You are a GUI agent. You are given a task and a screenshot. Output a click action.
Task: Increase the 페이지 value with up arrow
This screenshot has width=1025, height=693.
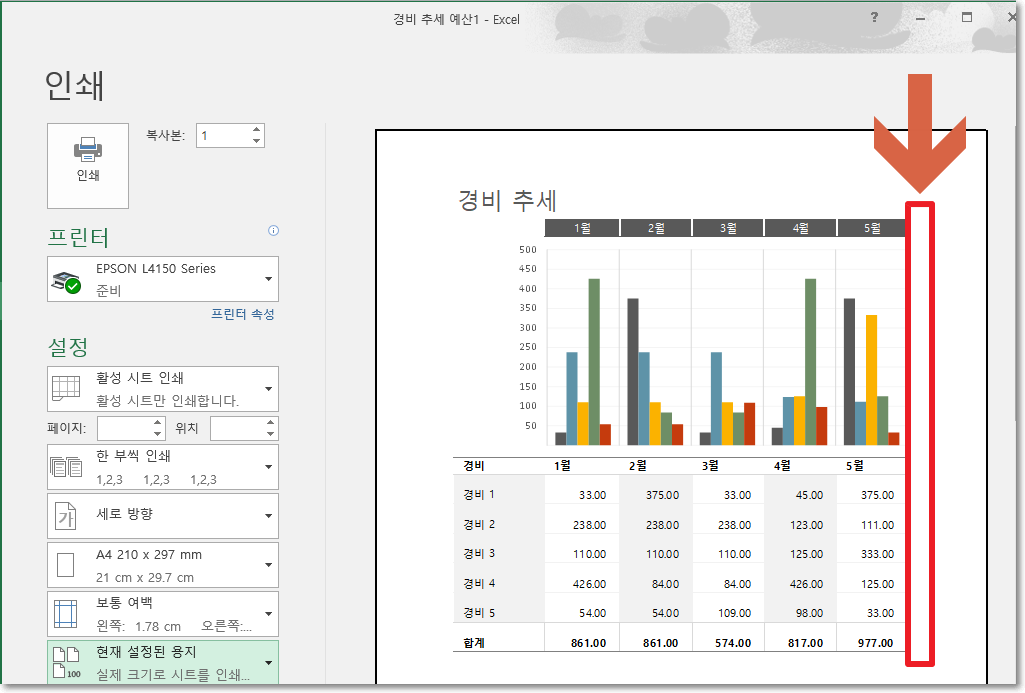tap(158, 423)
